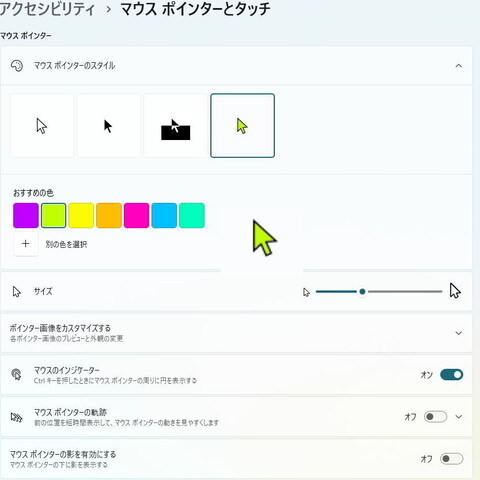Click the 別の色を選択 label

click(66, 244)
